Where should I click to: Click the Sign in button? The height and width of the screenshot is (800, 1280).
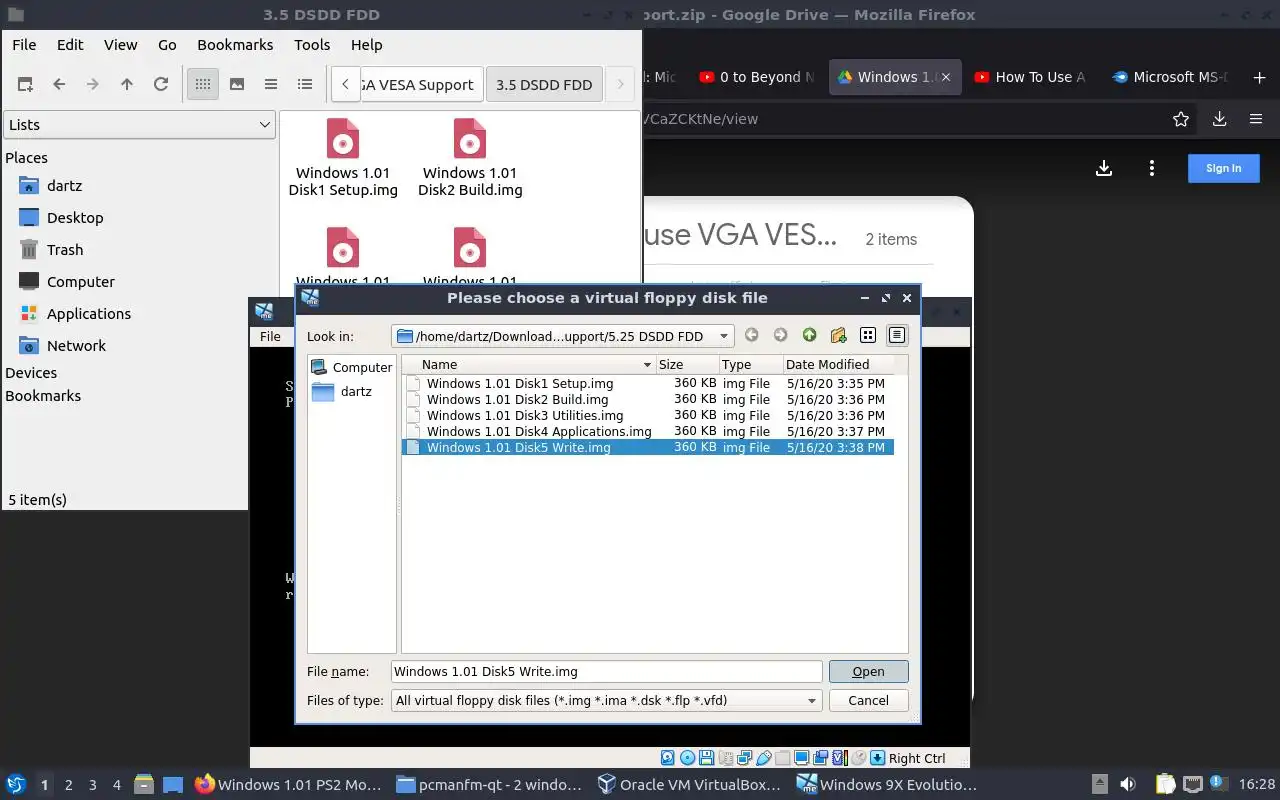(x=1223, y=168)
